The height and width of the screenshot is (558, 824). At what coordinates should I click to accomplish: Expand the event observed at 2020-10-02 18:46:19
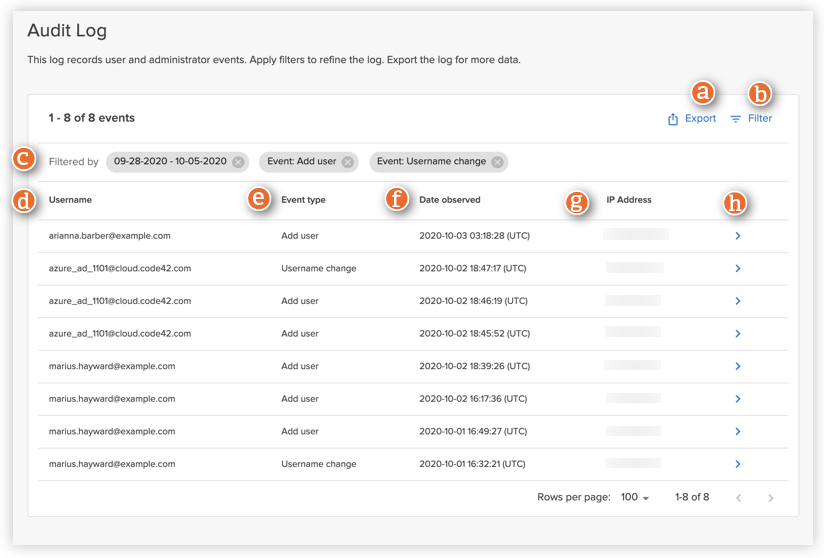coord(738,301)
